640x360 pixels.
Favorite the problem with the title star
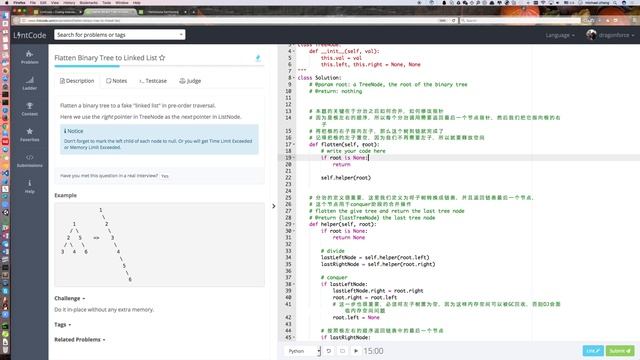(162, 58)
